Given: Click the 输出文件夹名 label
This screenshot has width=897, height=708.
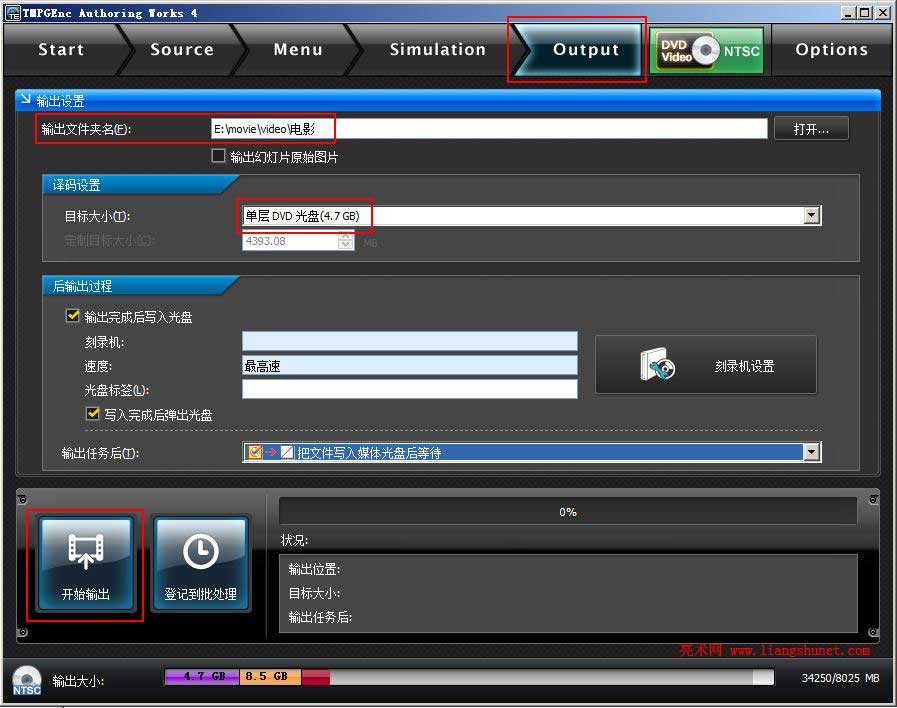Looking at the screenshot, I should (x=86, y=129).
